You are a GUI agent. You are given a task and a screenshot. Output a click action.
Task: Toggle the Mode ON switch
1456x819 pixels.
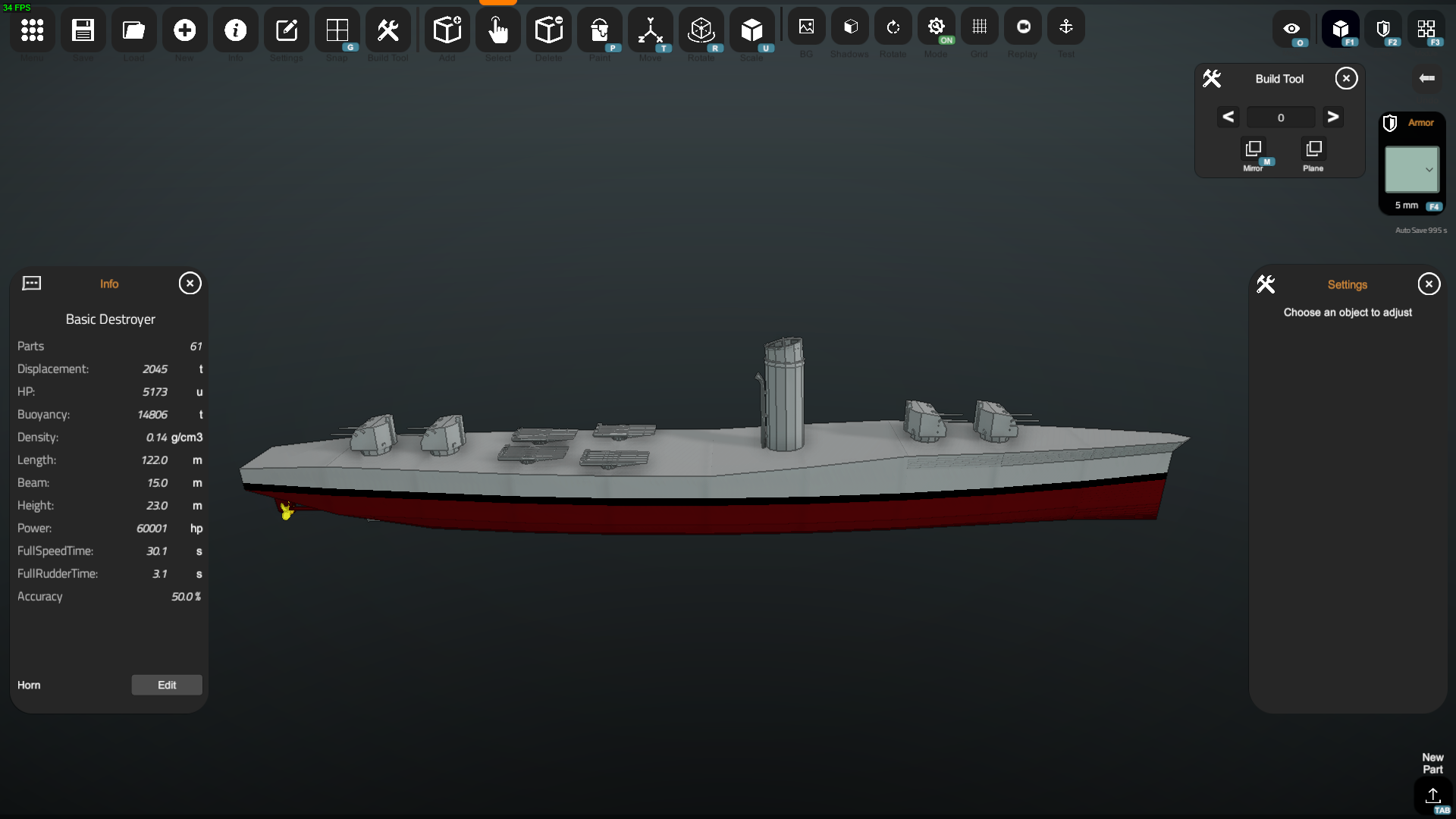point(936,27)
